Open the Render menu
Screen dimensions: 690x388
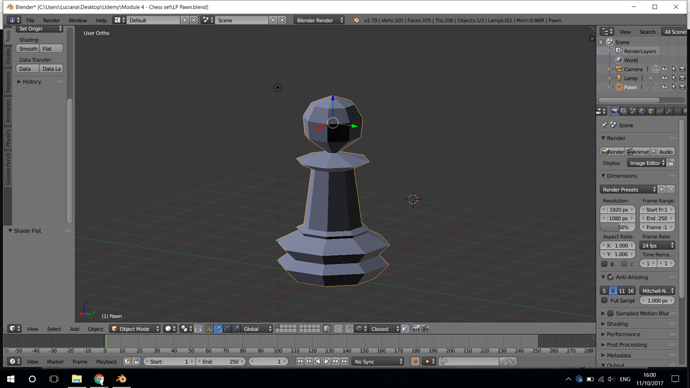(x=51, y=20)
